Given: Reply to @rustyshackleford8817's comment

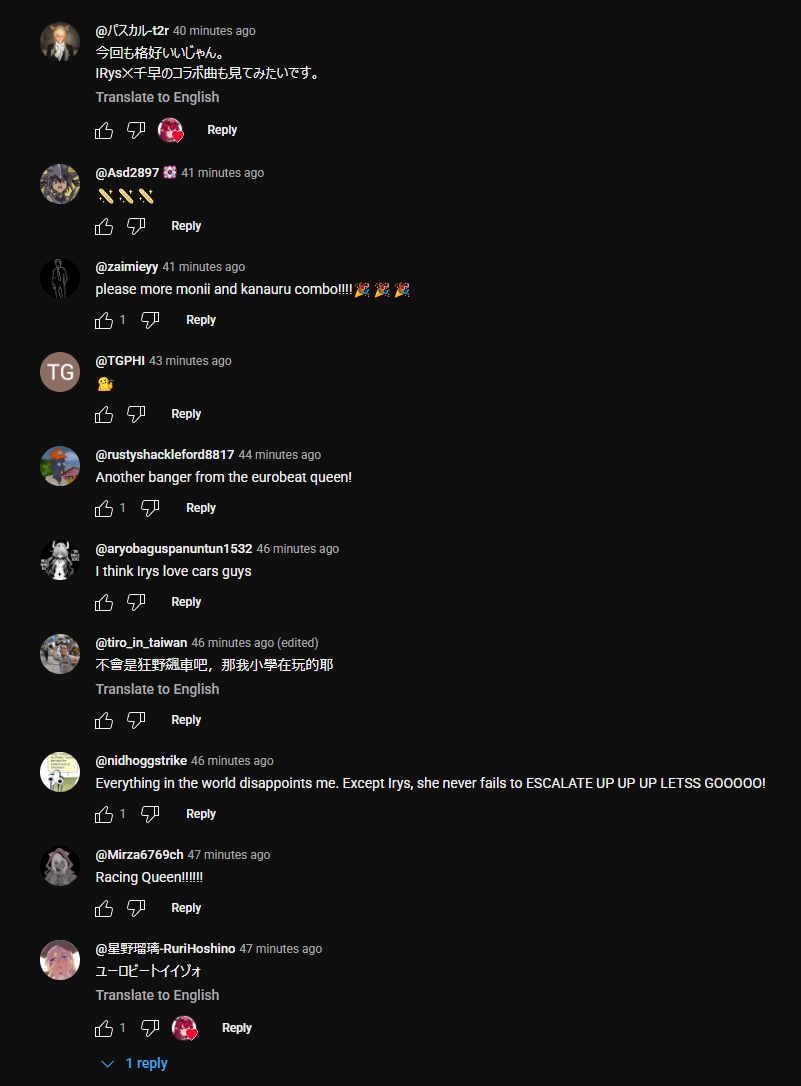Looking at the screenshot, I should point(201,508).
